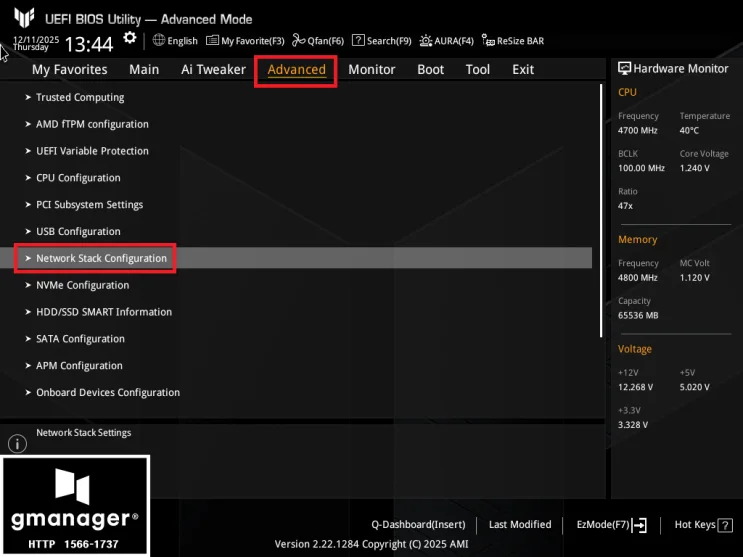
Task: Expand the CPU Configuration arrow
Action: pyautogui.click(x=28, y=178)
